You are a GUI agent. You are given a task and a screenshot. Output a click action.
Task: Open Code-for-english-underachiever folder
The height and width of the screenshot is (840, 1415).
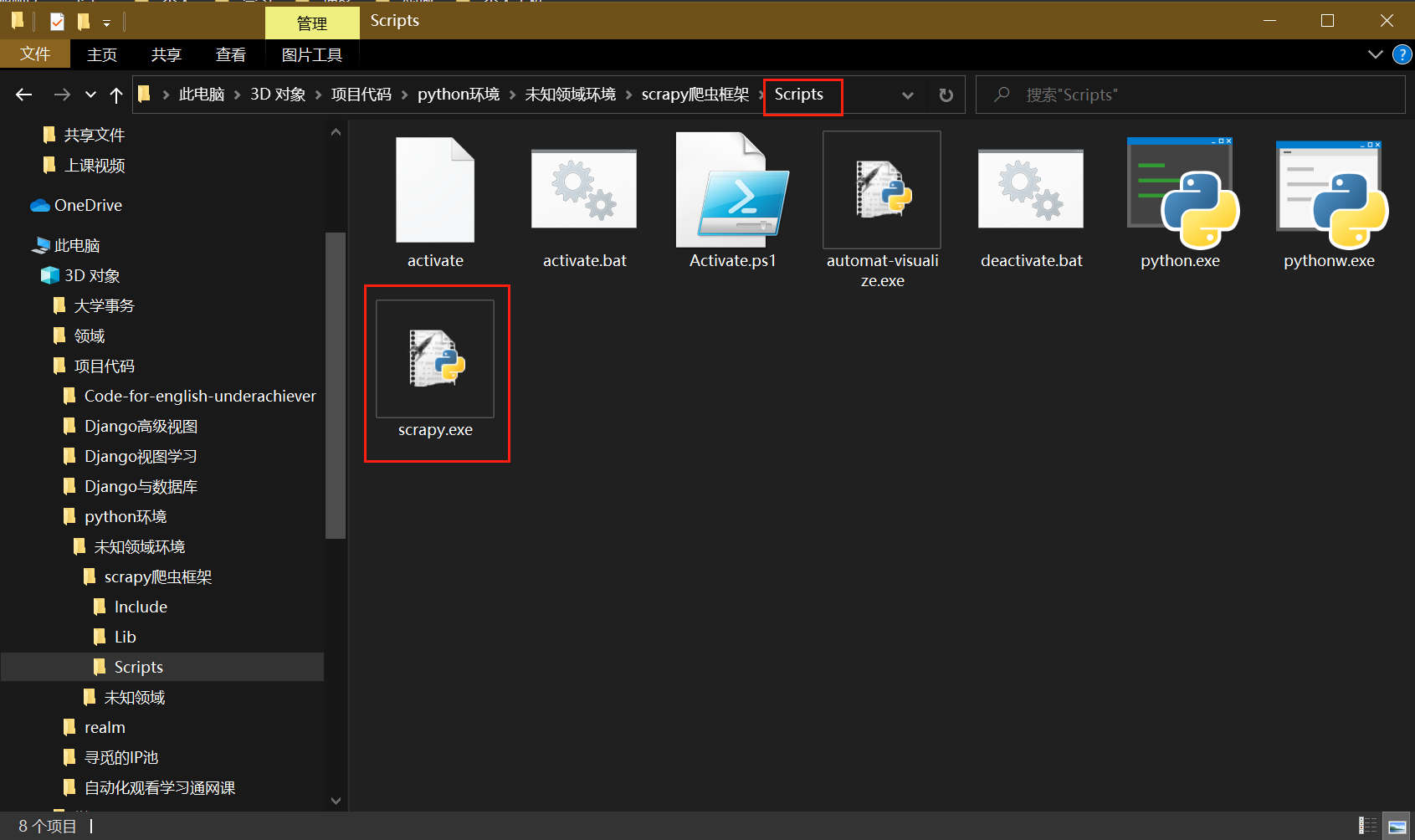(200, 396)
